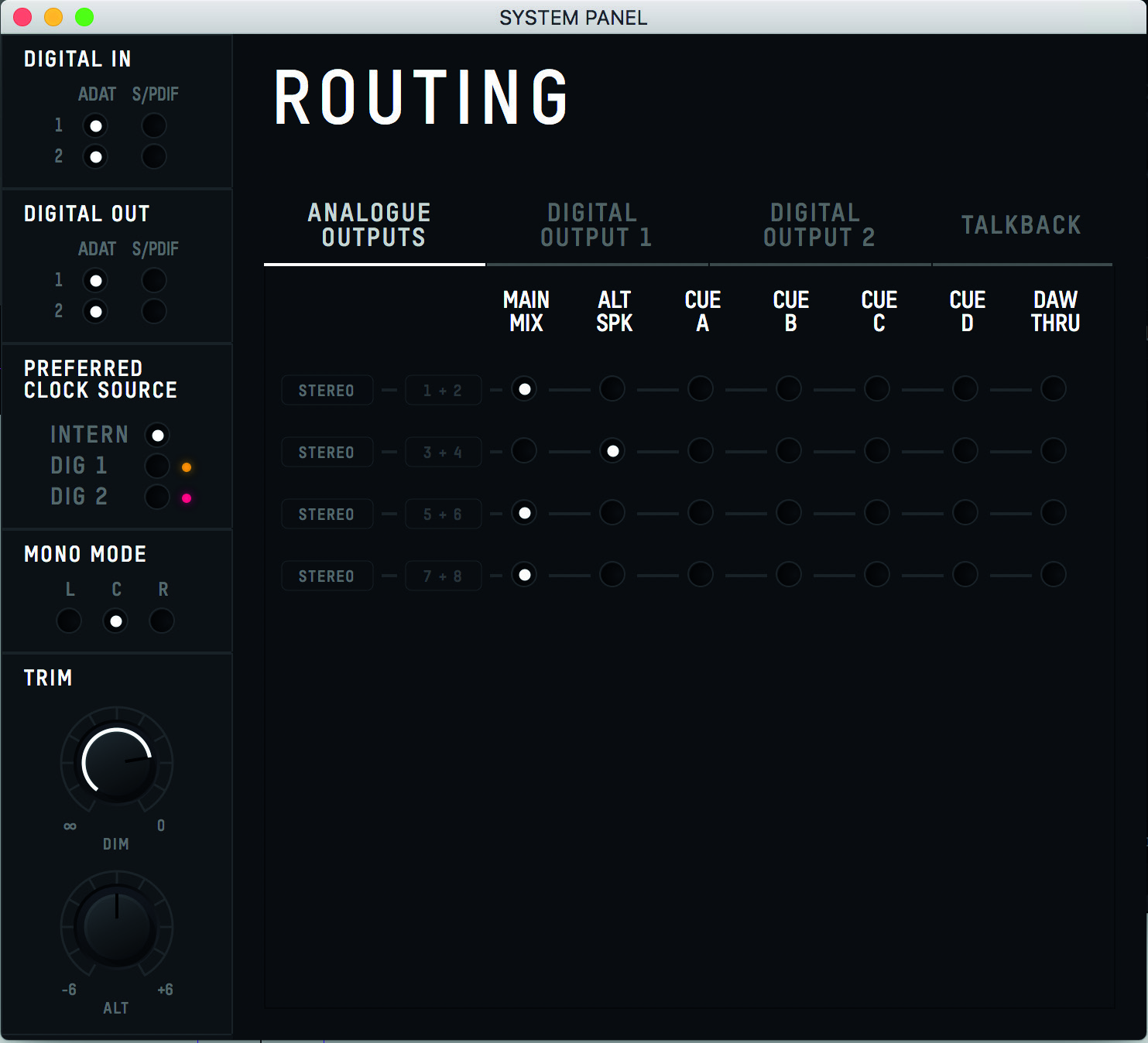Route outputs 7 + 8 to MAIN MIX
1148x1043 pixels.
pyautogui.click(x=524, y=574)
